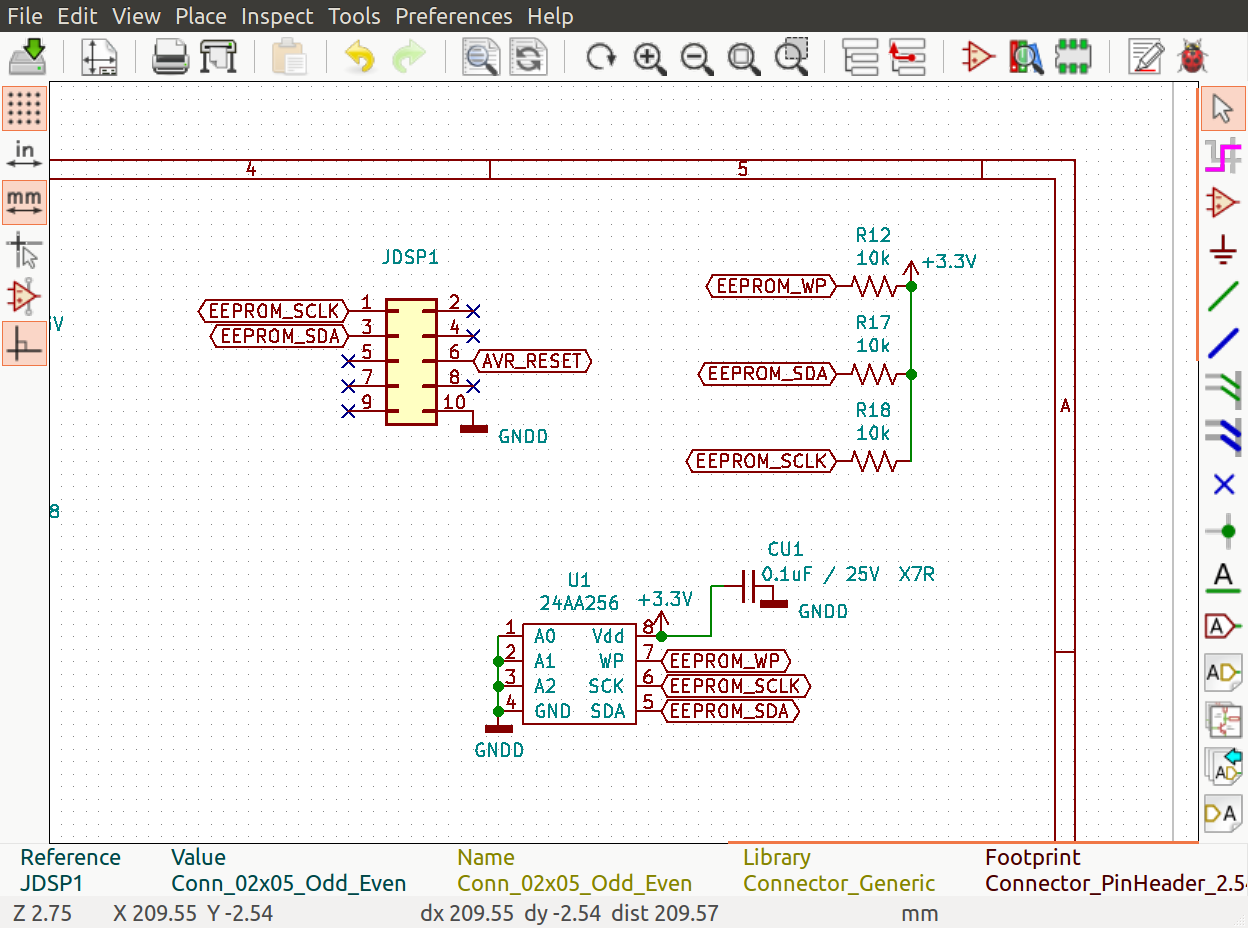The width and height of the screenshot is (1248, 928).
Task: Toggle orthogonal wire and bus mode
Action: coord(24,344)
